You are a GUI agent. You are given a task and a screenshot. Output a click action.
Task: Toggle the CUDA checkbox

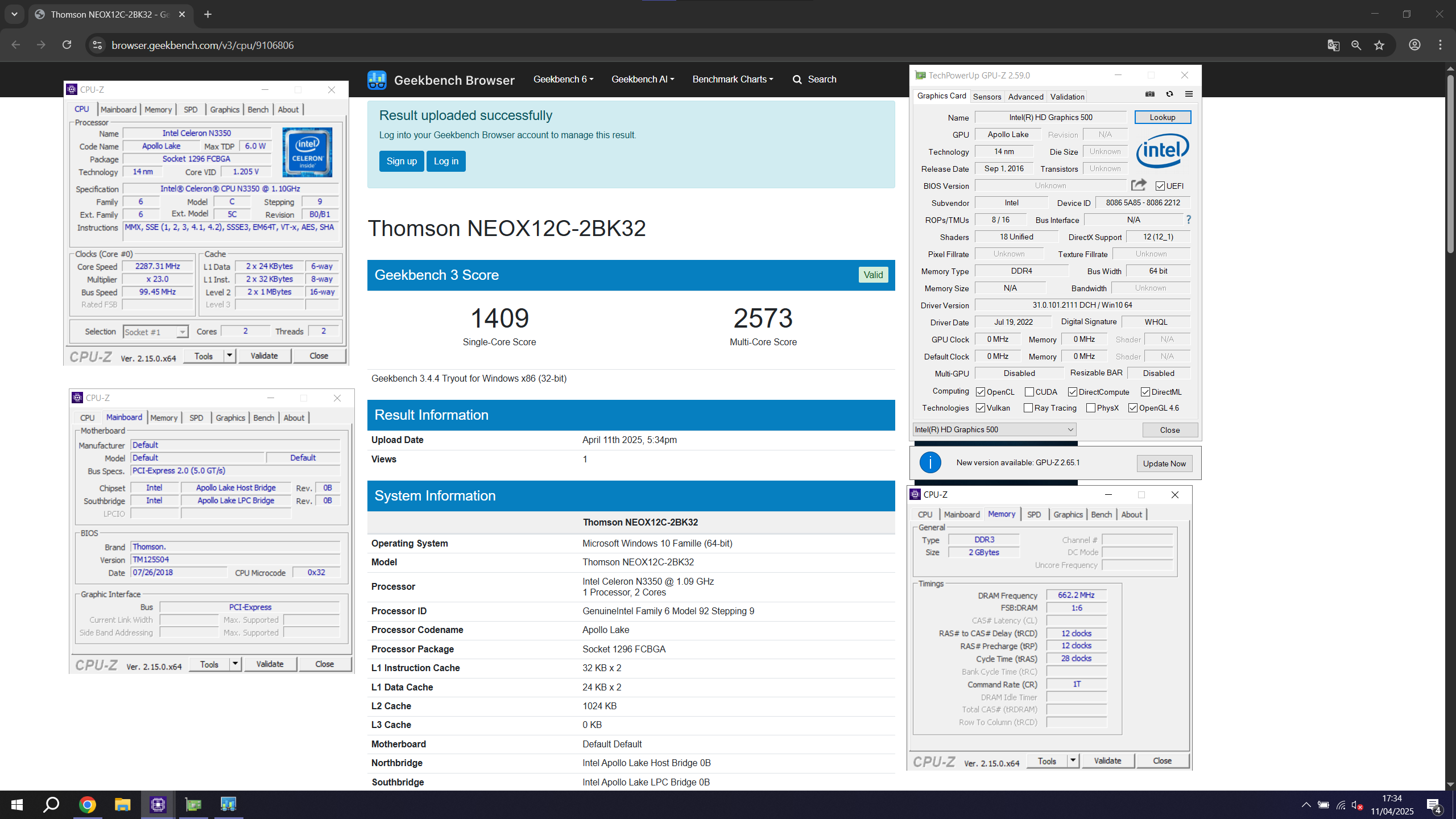coord(1029,392)
